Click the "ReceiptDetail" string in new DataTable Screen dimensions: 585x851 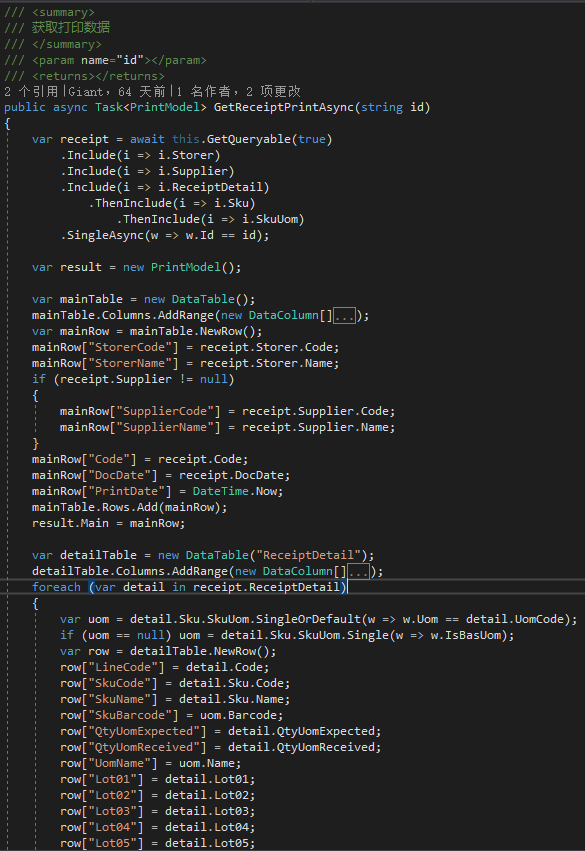coord(308,555)
